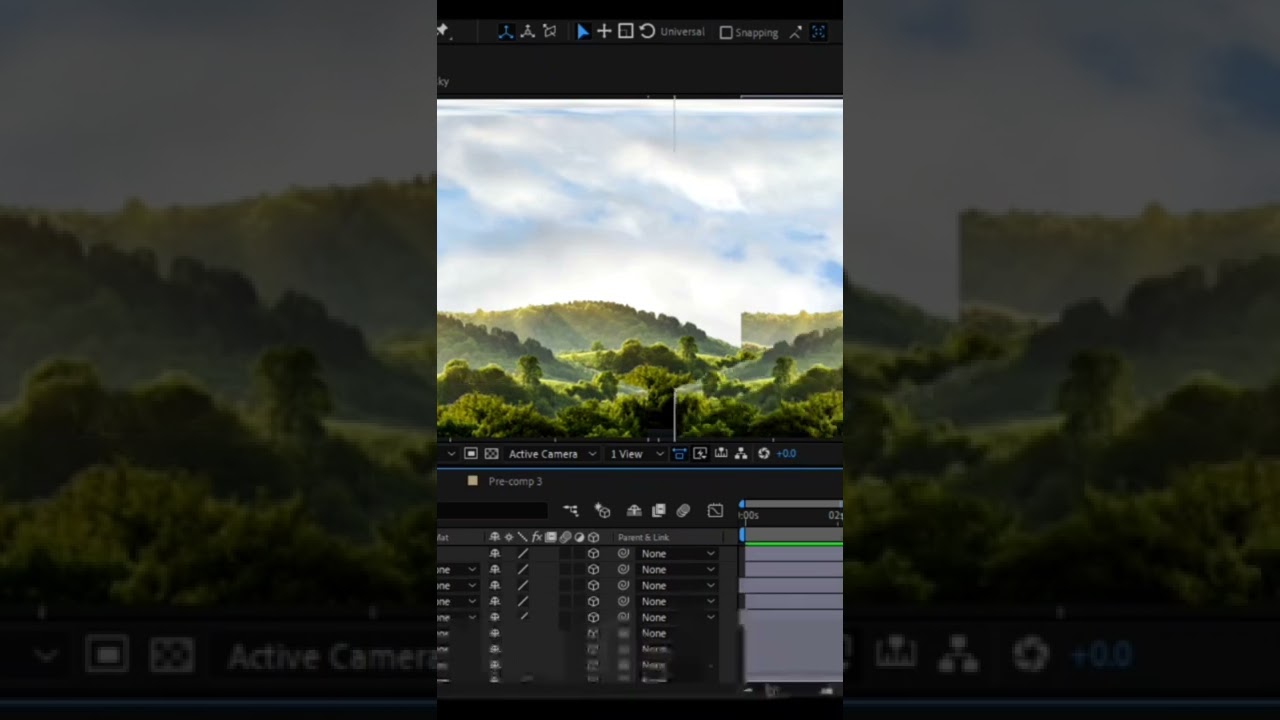Click the Fast Previews lightning icon
The image size is (1280, 720).
pos(700,454)
